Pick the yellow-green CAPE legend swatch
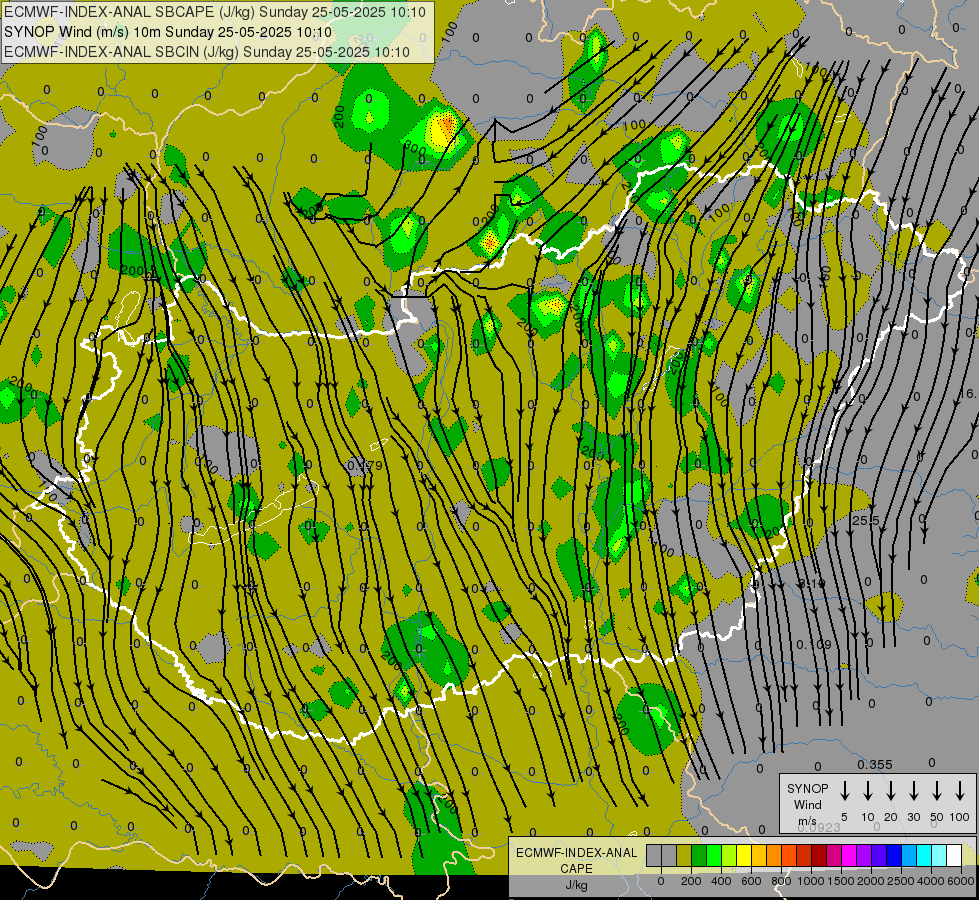Image resolution: width=979 pixels, height=900 pixels. [729, 856]
